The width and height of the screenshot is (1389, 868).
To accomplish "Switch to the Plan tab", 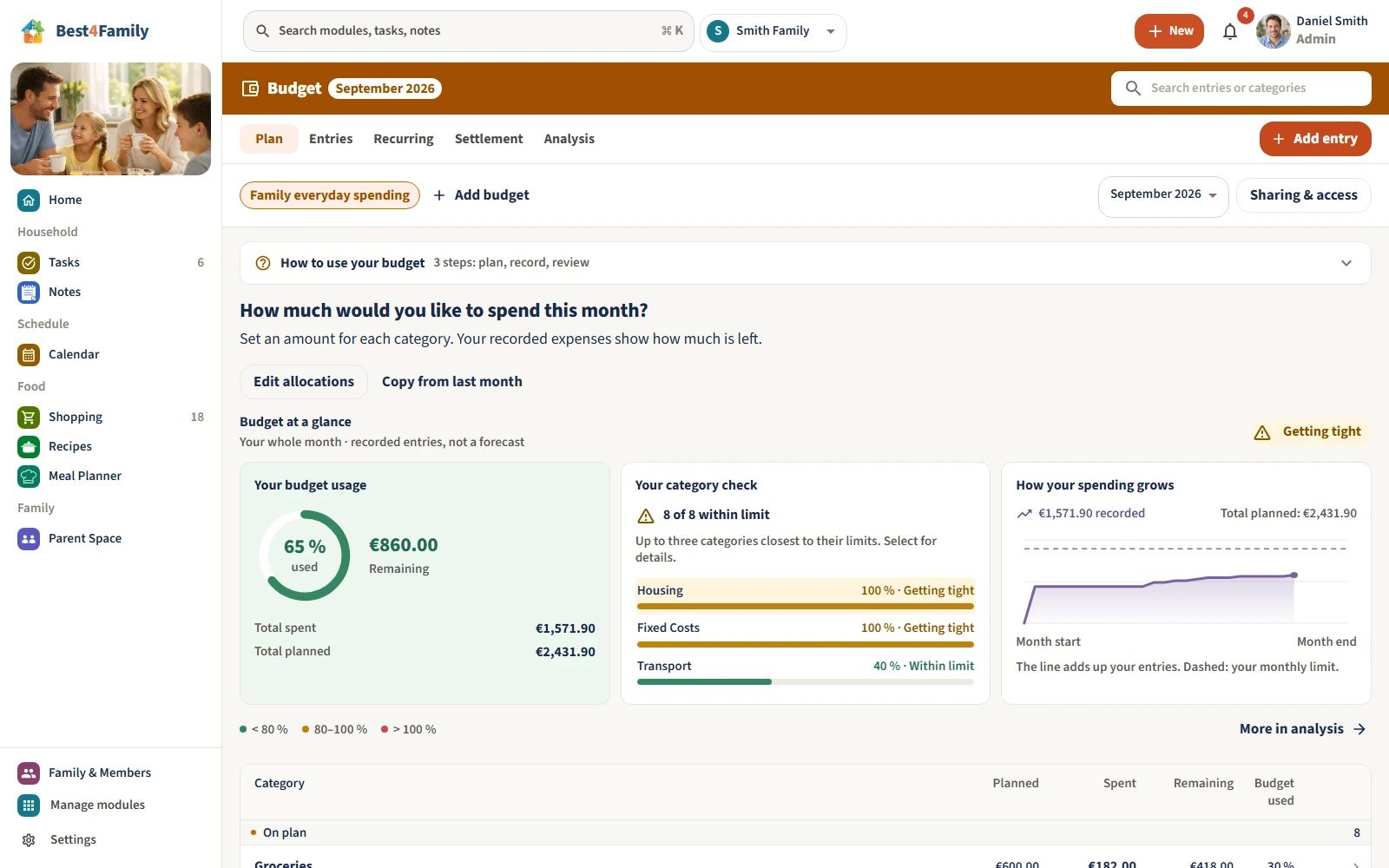I will 269,139.
